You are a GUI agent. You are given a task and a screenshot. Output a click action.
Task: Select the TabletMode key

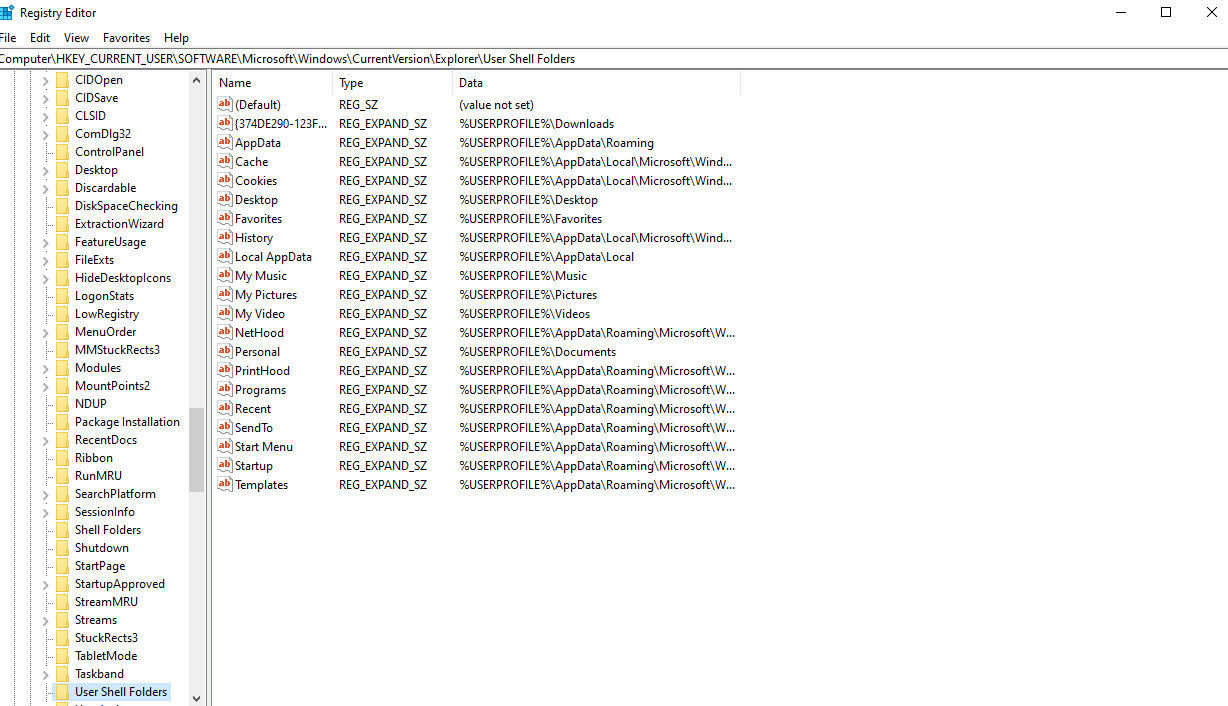(x=106, y=656)
